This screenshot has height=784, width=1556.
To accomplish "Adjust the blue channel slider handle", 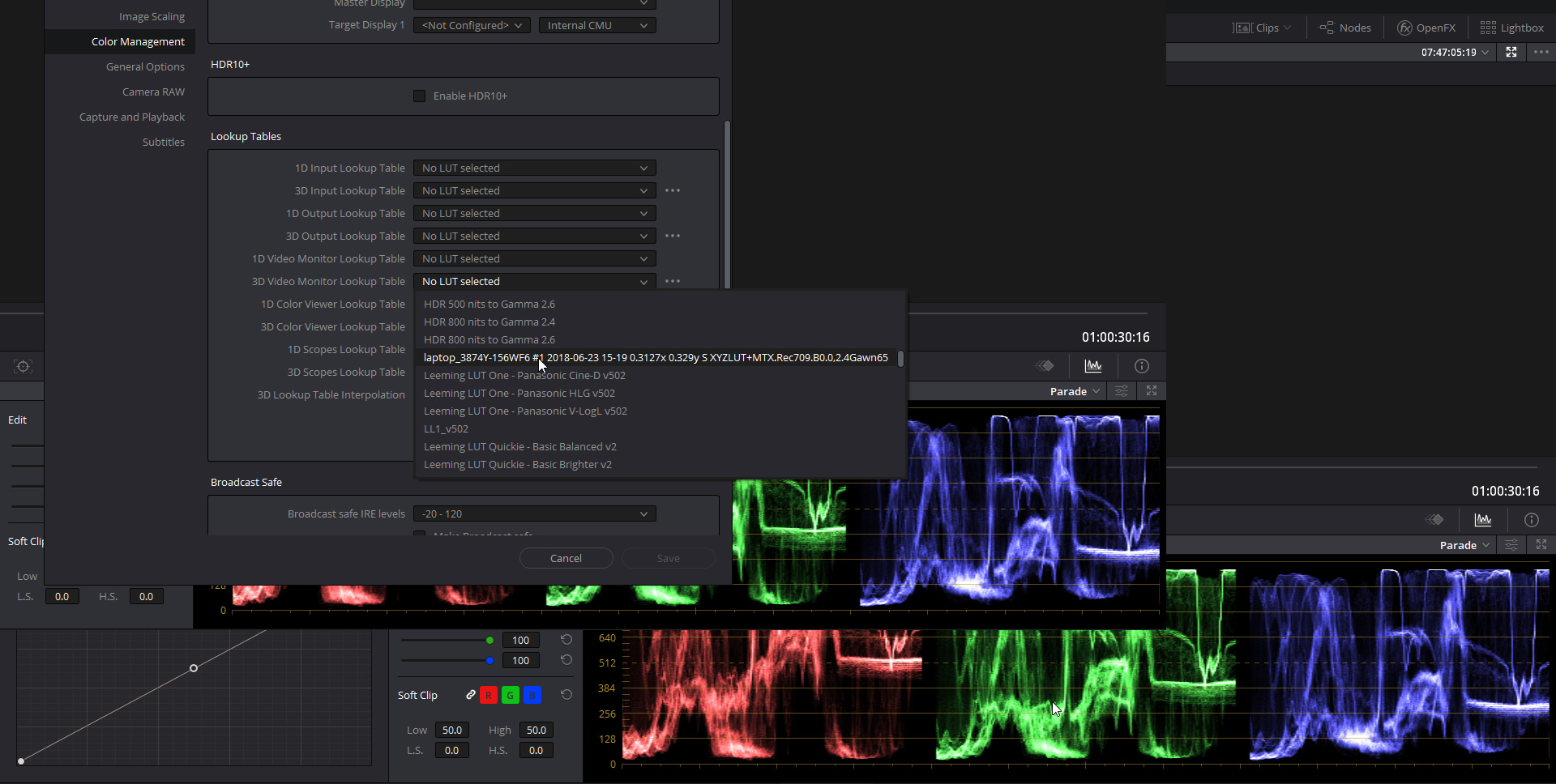I will click(489, 660).
